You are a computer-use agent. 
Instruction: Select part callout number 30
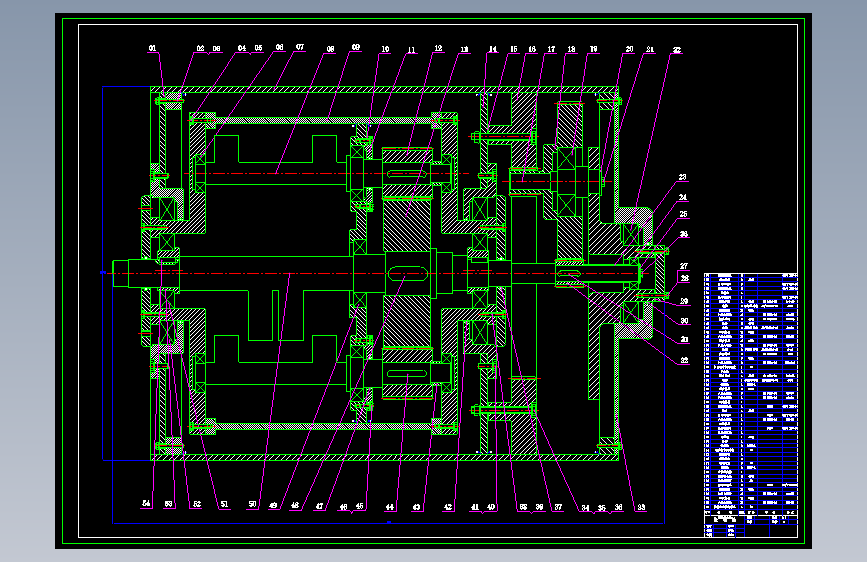685,321
